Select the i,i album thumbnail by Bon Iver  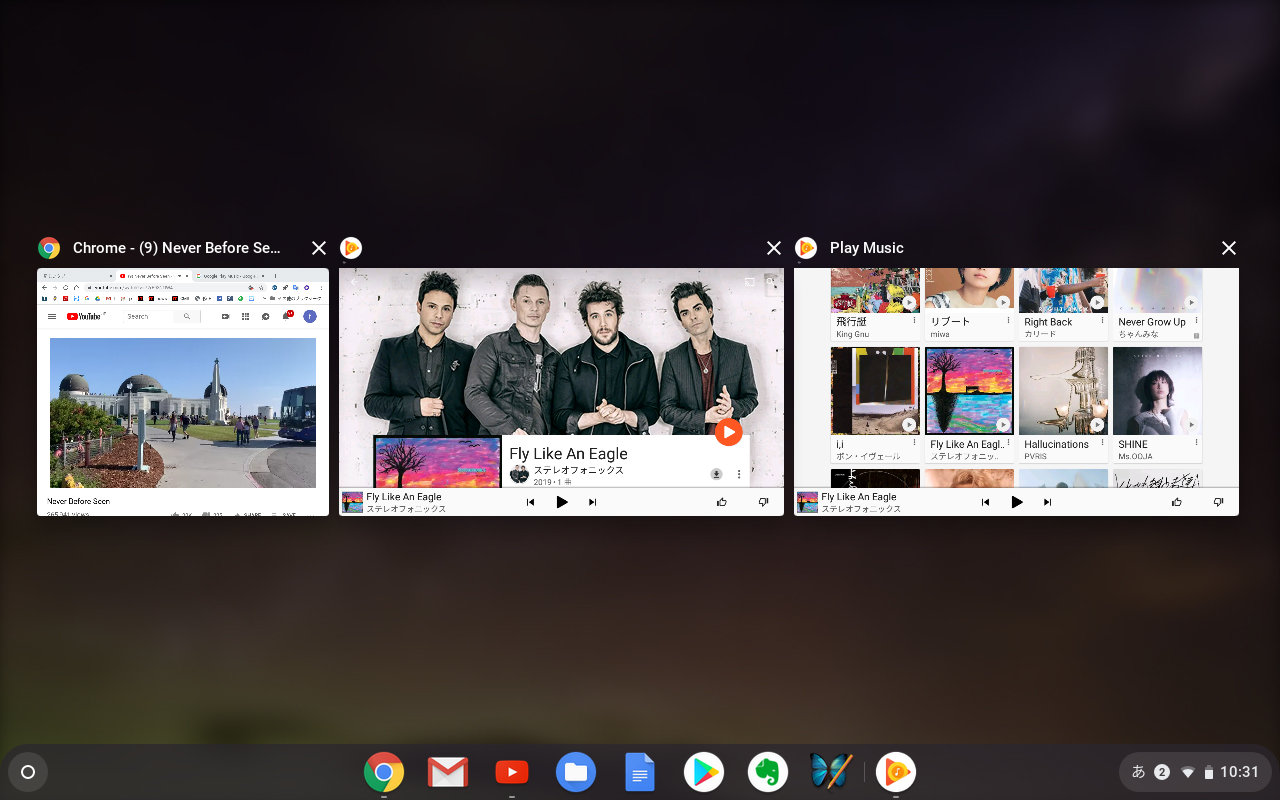pyautogui.click(x=875, y=391)
